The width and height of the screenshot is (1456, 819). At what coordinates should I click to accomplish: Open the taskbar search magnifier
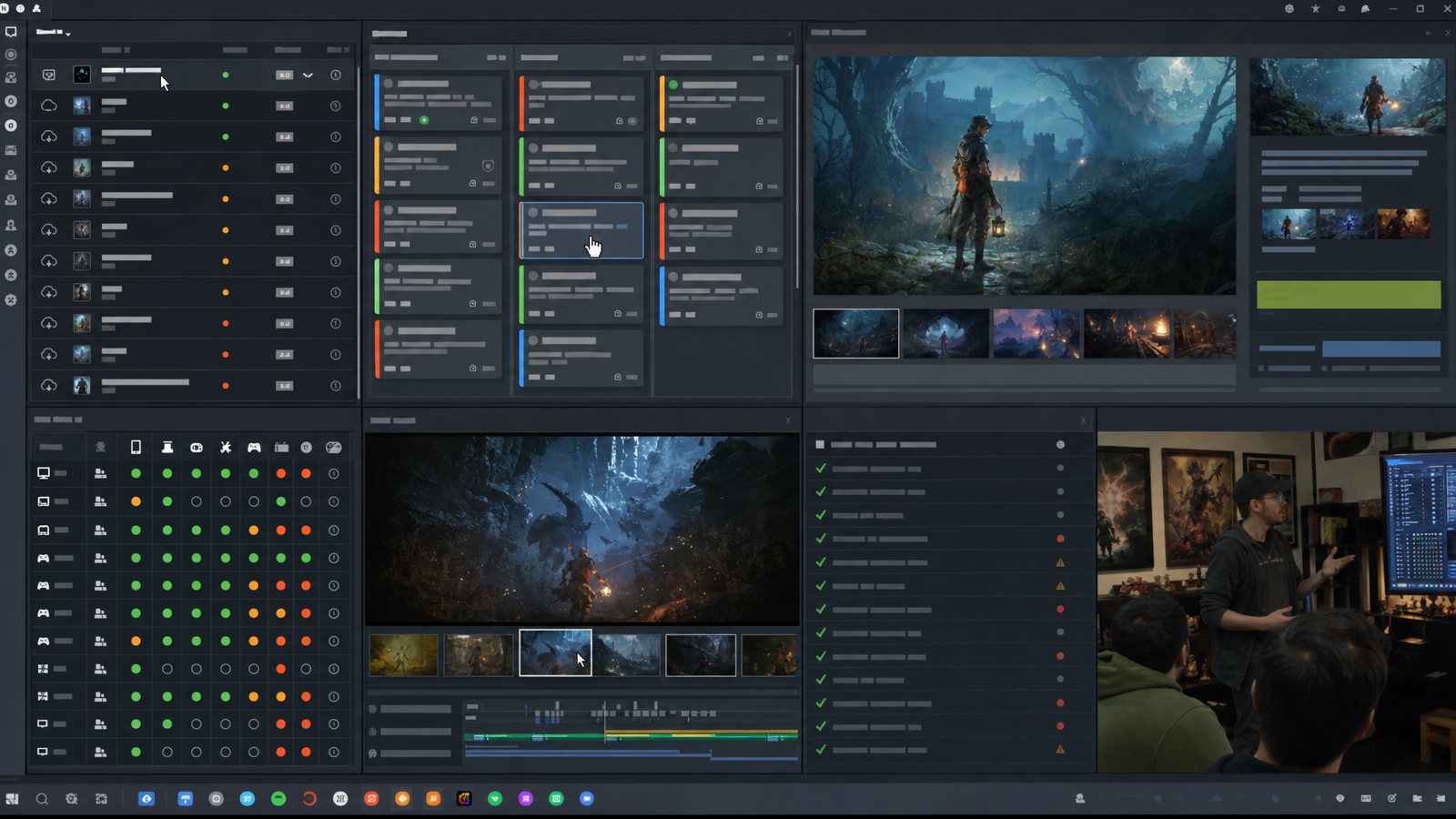pyautogui.click(x=42, y=798)
